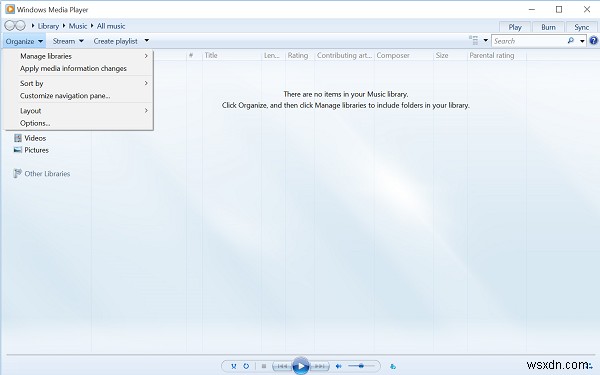The image size is (600, 375).
Task: Maximize the Windows Media Player window
Action: pos(559,9)
